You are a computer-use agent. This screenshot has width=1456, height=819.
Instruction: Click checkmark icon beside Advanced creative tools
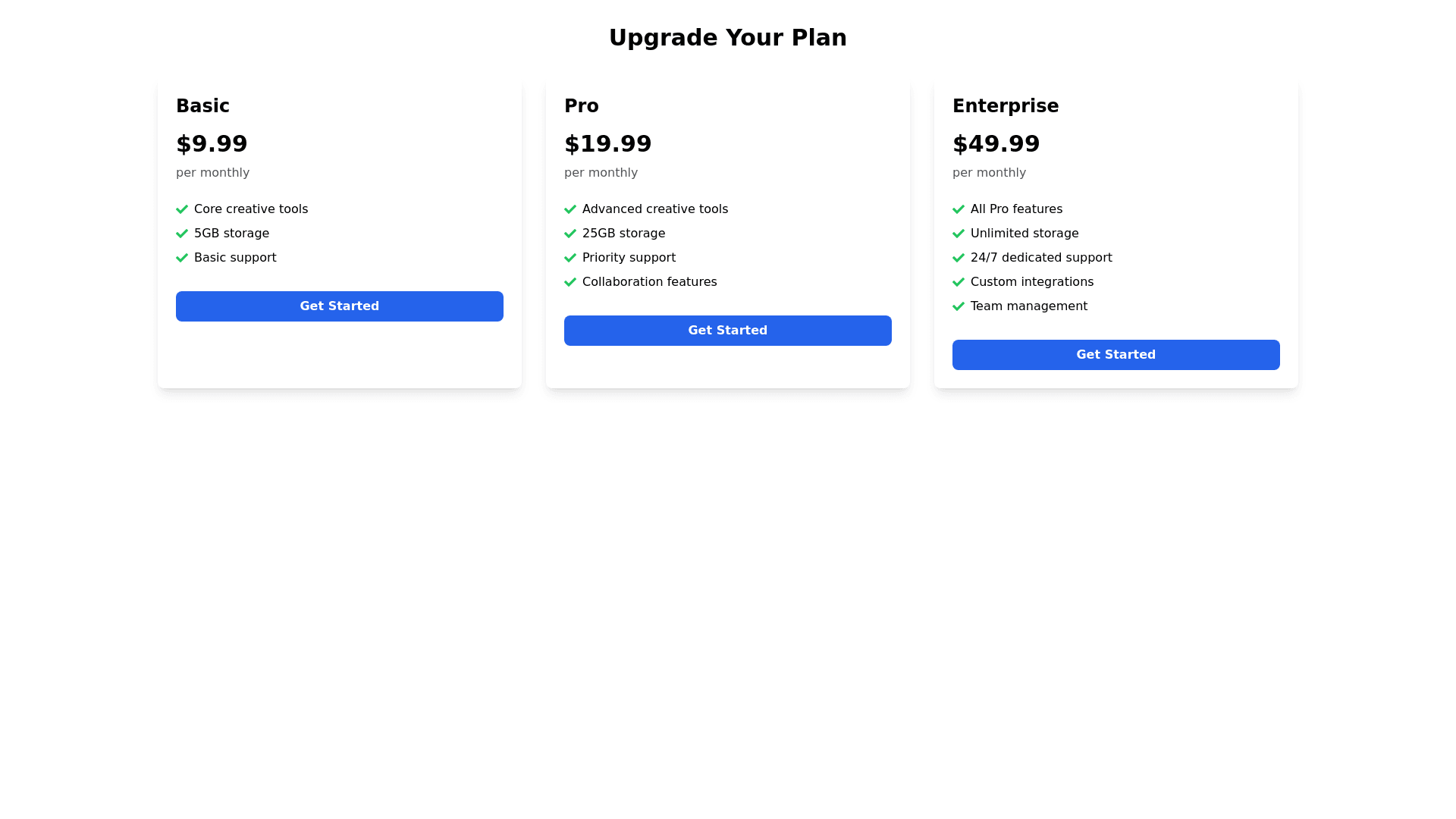tap(570, 209)
